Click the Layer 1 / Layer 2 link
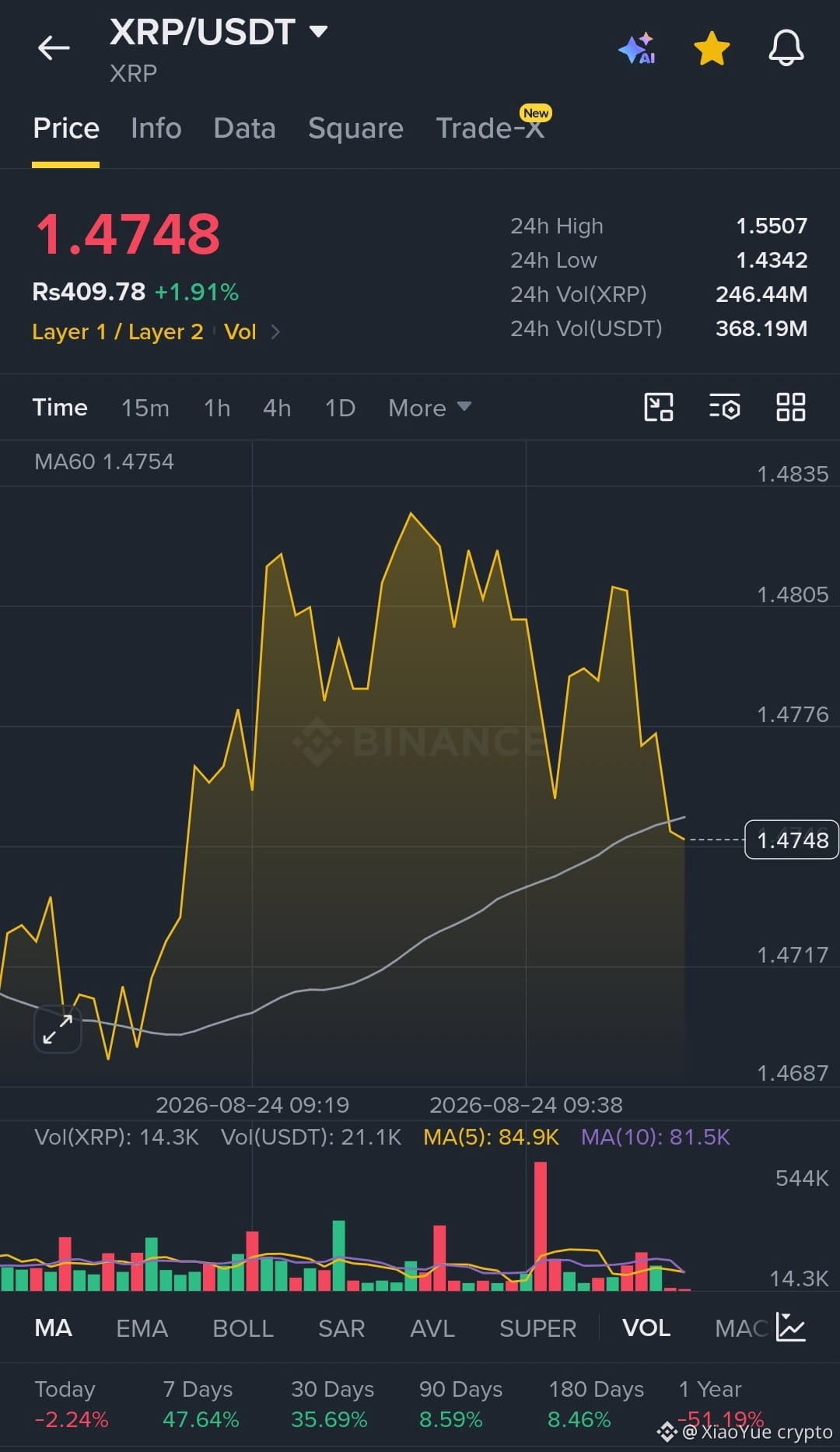840x1452 pixels. click(117, 332)
